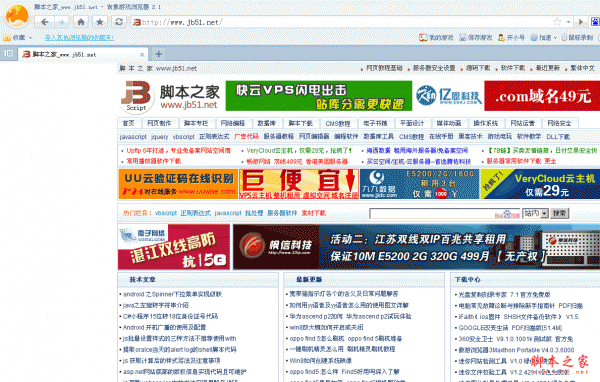Screen dimensions: 600x382
Task: Click the jquery sub-navigation link
Action: [160, 137]
